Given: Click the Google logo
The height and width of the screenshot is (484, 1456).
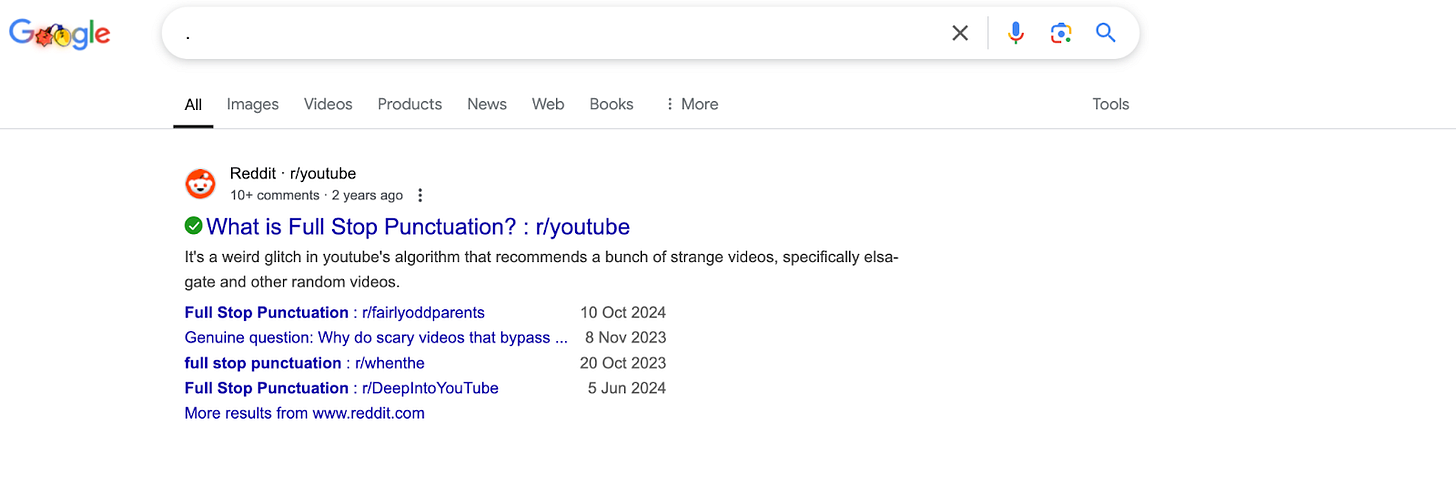Looking at the screenshot, I should click(60, 34).
